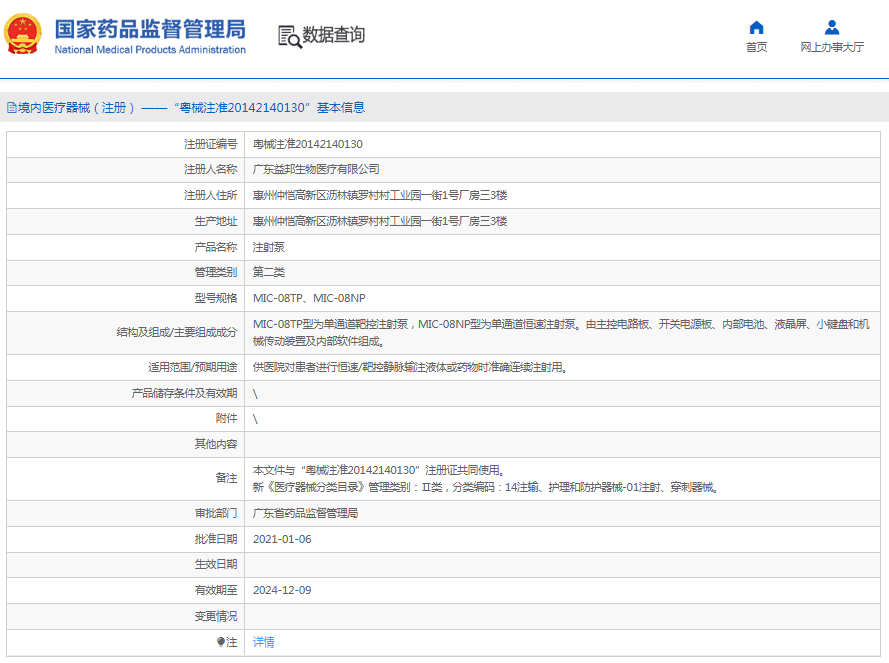Select registration number 粤械注准20142140130 in table
889x663 pixels.
coord(307,144)
